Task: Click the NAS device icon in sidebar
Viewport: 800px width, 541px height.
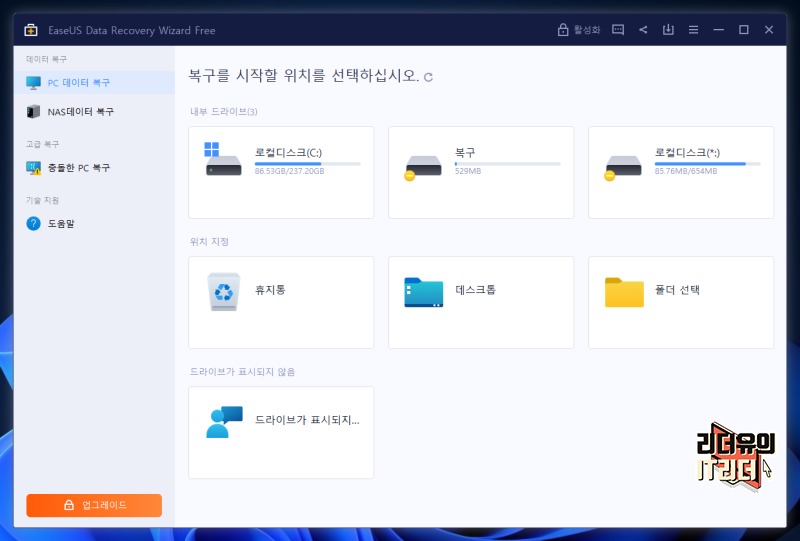Action: click(33, 111)
